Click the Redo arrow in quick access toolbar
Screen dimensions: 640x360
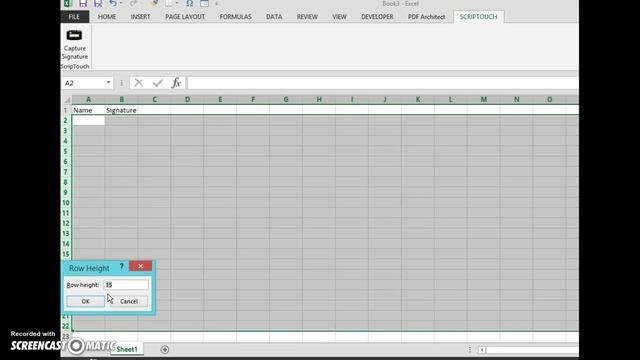133,4
